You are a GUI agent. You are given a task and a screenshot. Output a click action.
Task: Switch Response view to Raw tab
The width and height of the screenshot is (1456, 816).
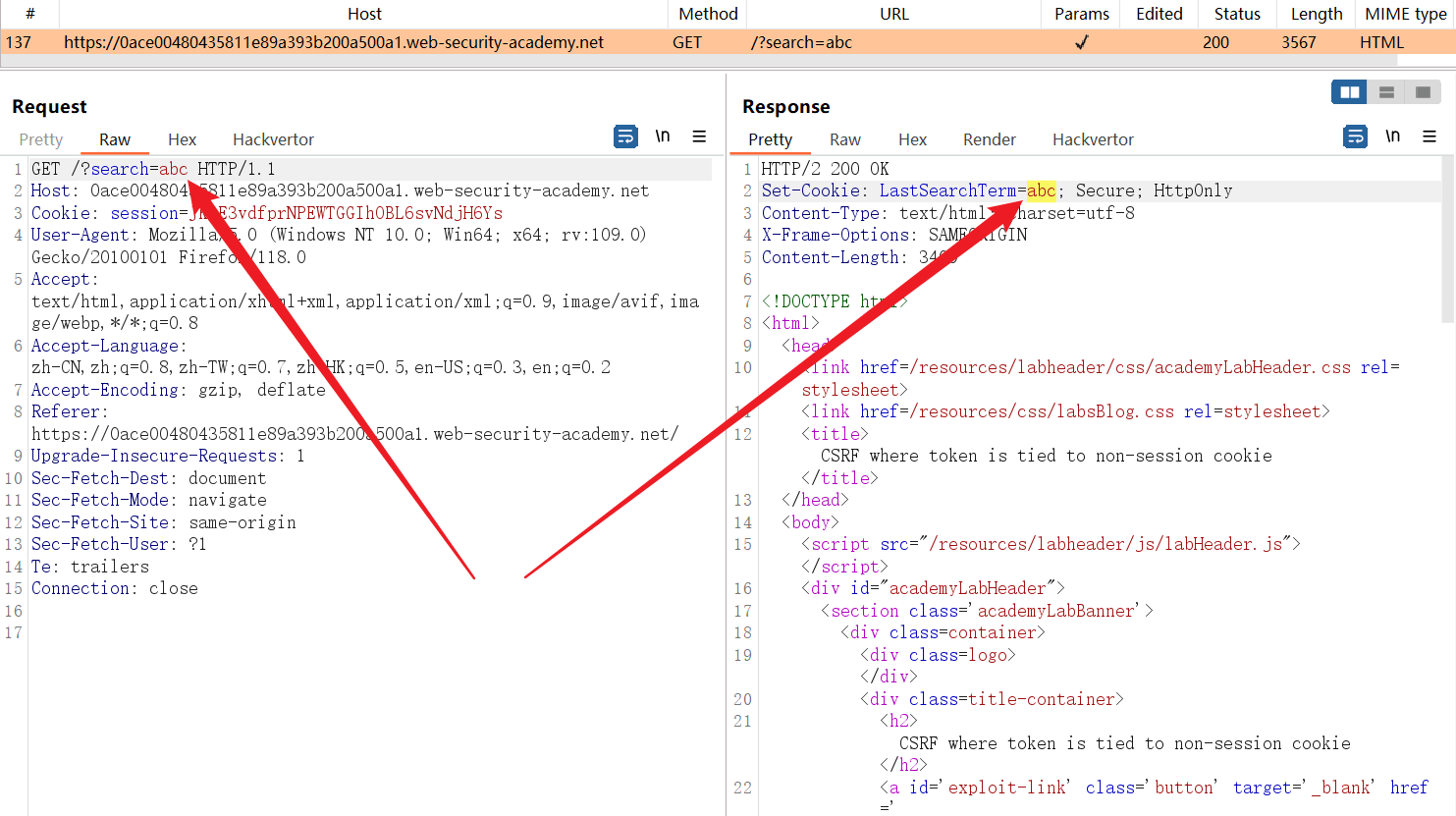tap(844, 139)
